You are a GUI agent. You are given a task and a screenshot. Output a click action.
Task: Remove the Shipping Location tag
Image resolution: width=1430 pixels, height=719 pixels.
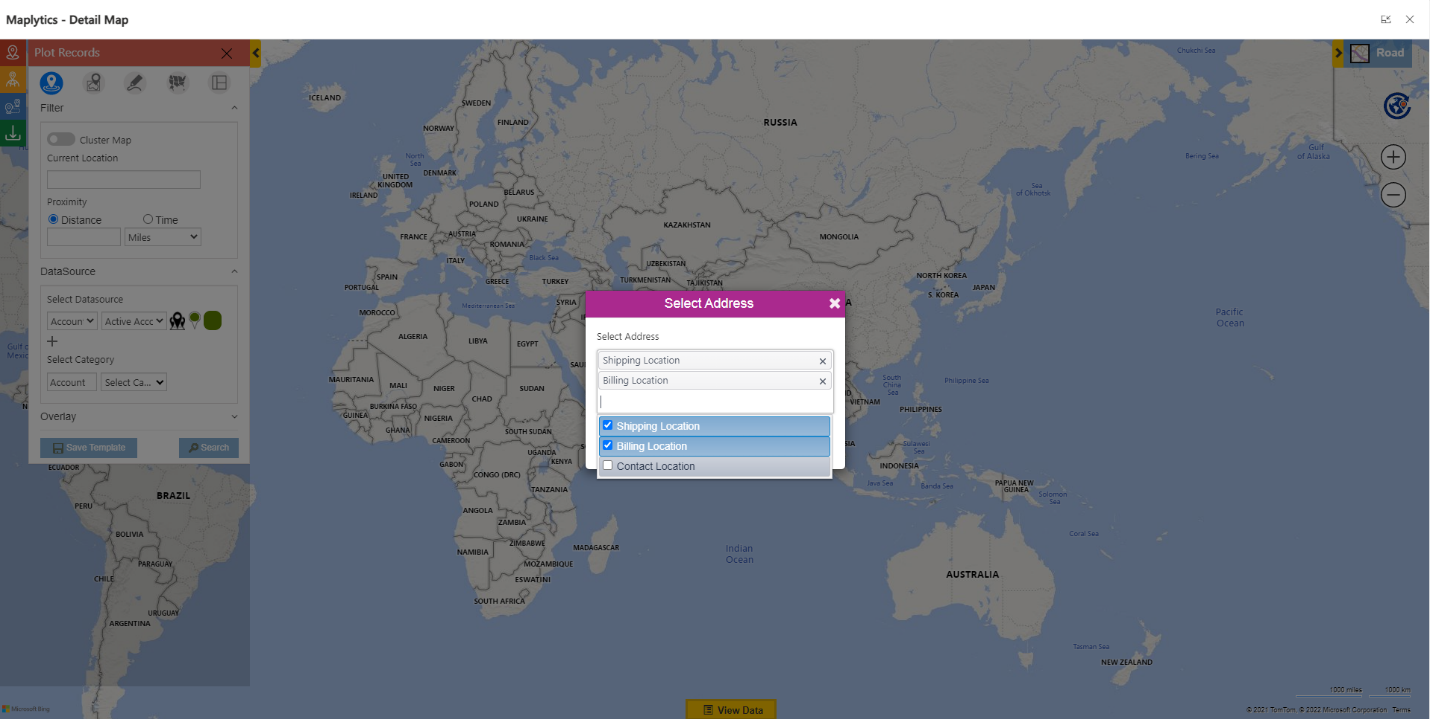pos(823,361)
